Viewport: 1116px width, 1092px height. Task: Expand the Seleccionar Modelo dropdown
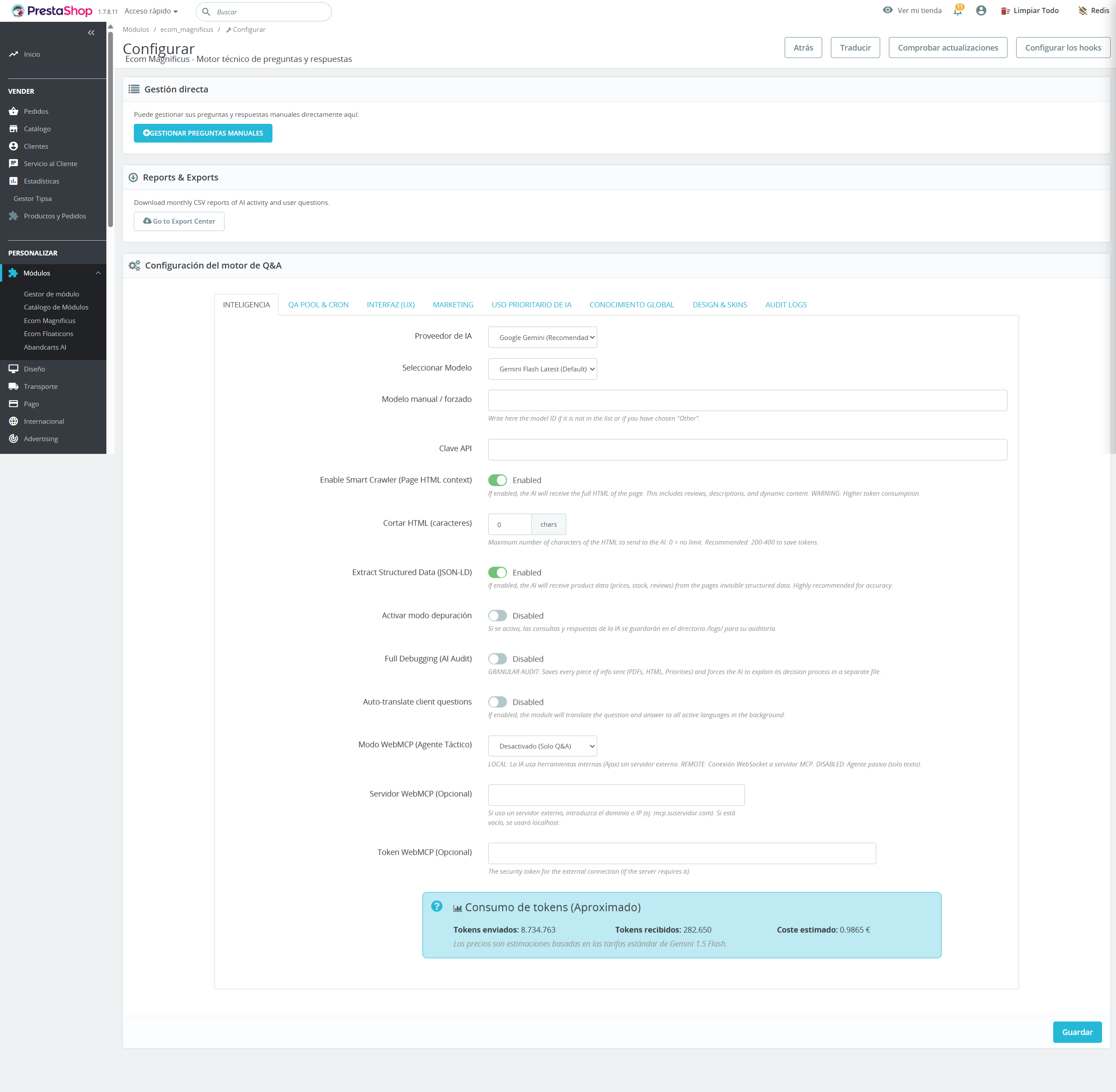(x=542, y=369)
